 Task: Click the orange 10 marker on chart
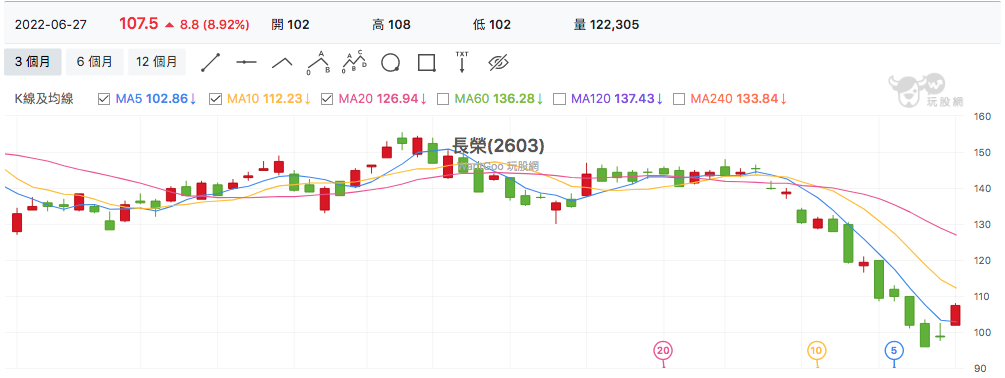pos(817,350)
